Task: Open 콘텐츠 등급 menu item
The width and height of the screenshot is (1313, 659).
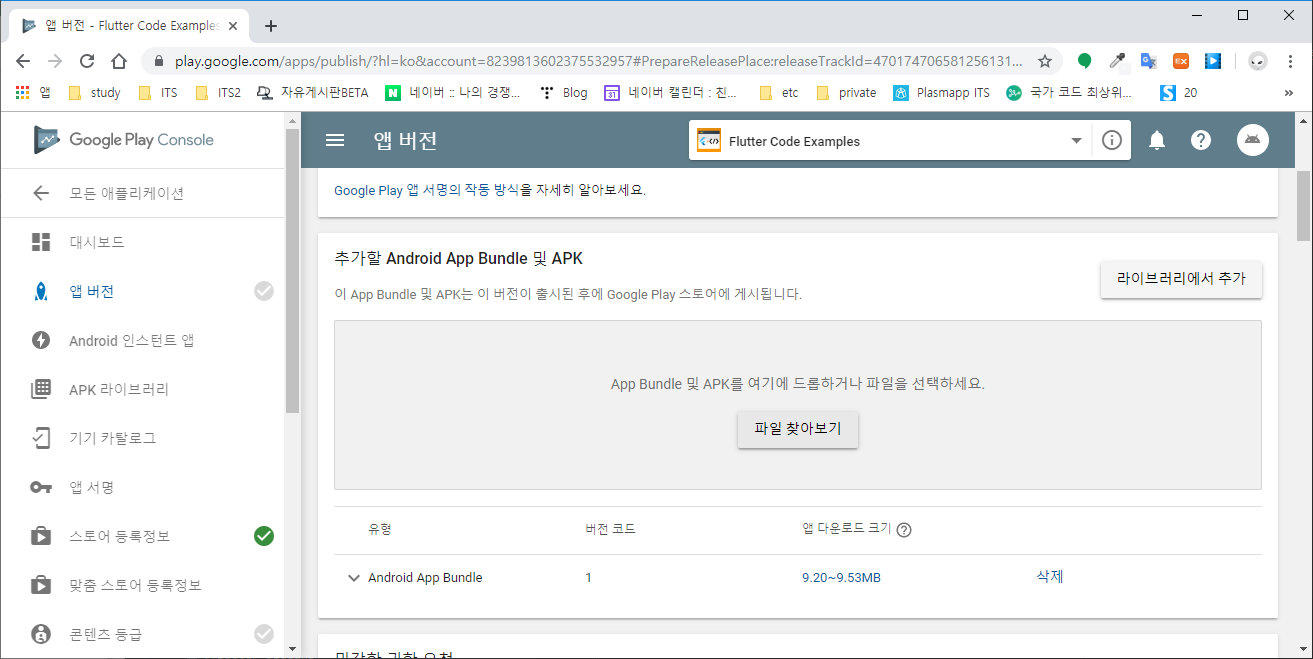Action: 105,634
